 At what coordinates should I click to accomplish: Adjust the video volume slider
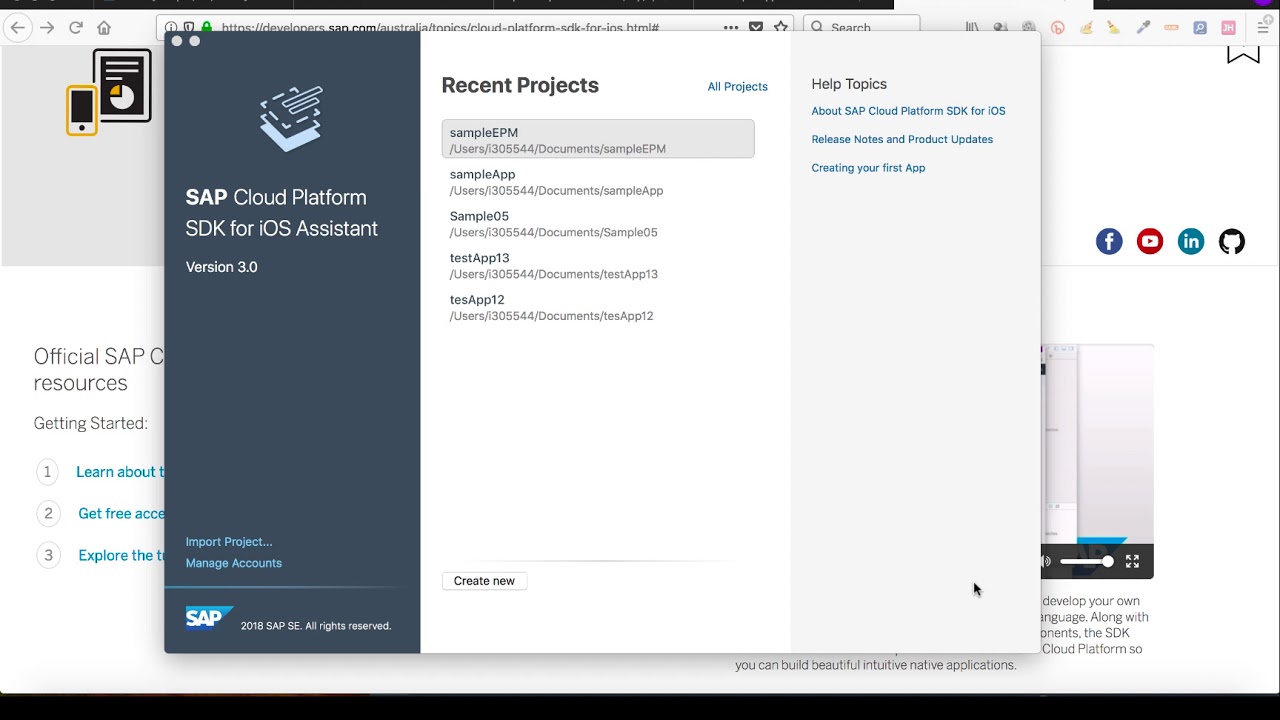(1087, 562)
